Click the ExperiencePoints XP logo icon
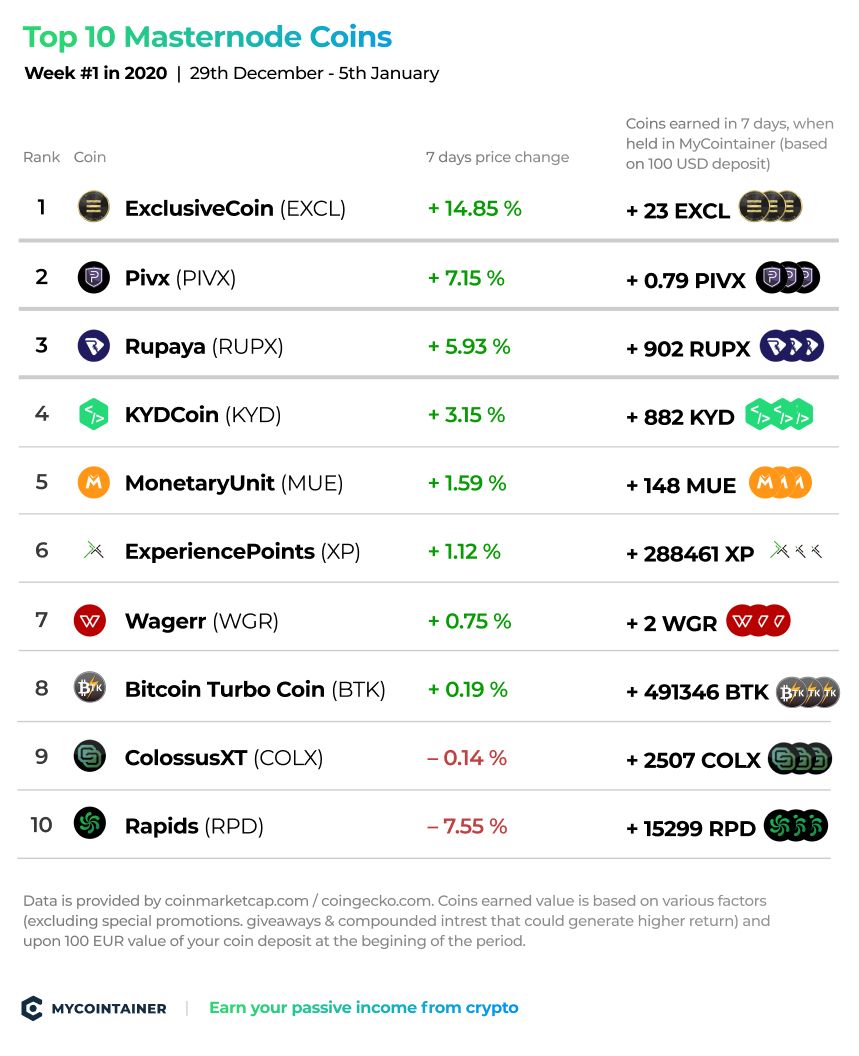This screenshot has height=1056, width=859. pos(94,551)
